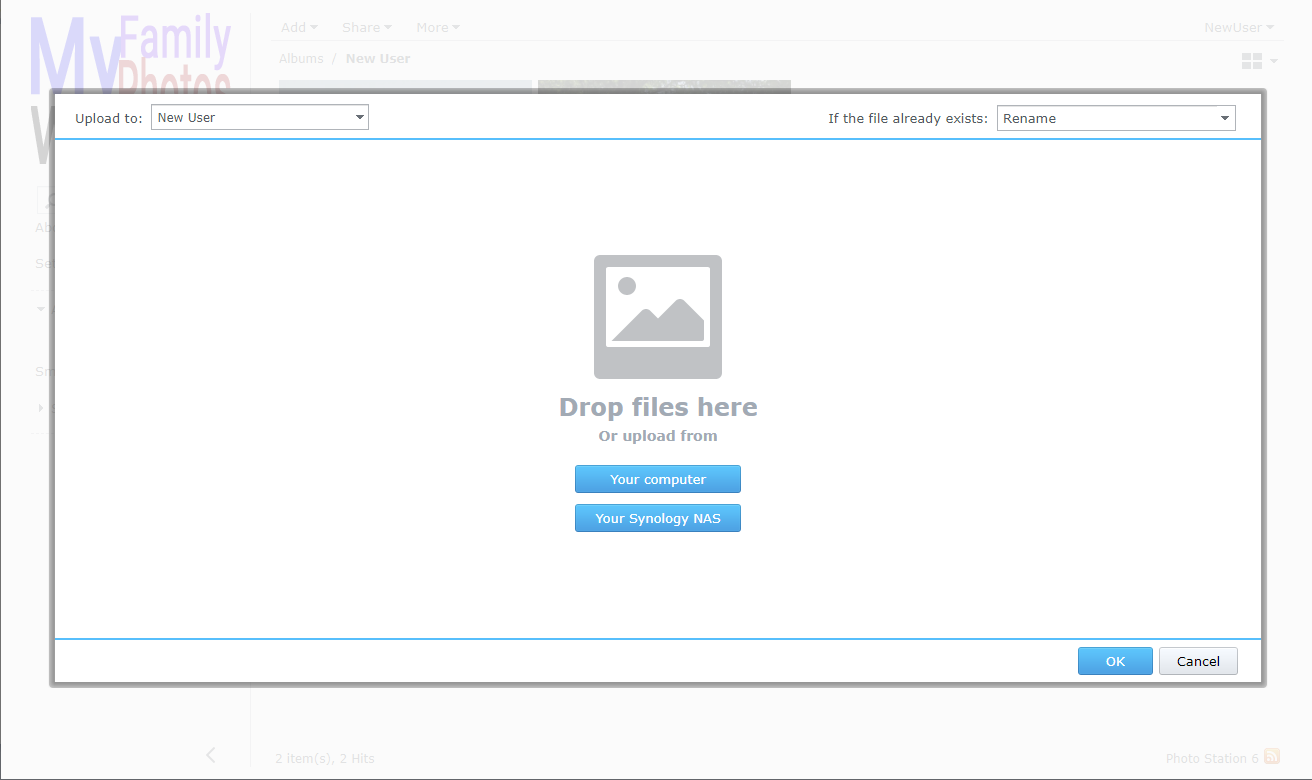
Task: Click the image placeholder drop-zone icon
Action: 657,317
